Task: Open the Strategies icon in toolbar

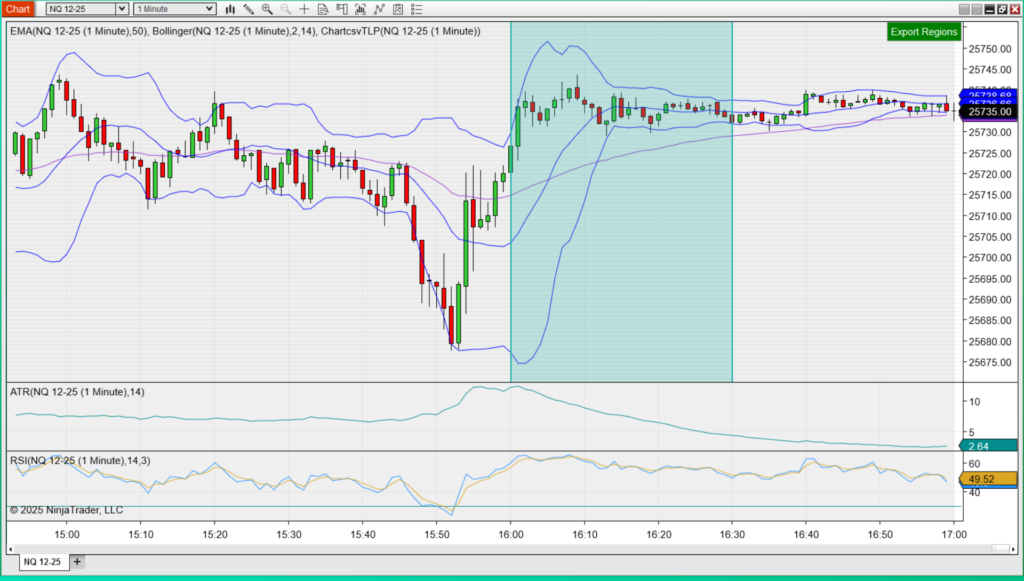Action: [398, 9]
